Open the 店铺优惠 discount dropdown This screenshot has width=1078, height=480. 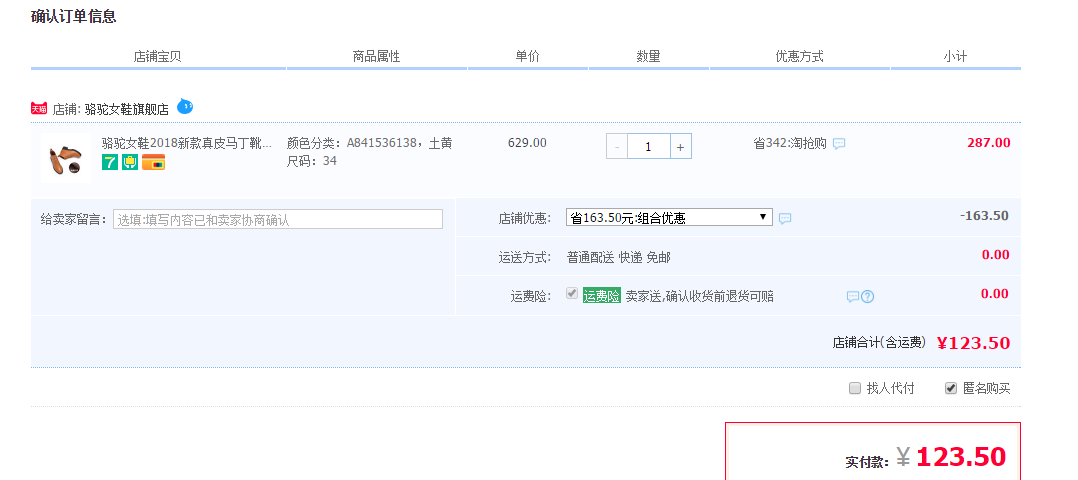669,217
